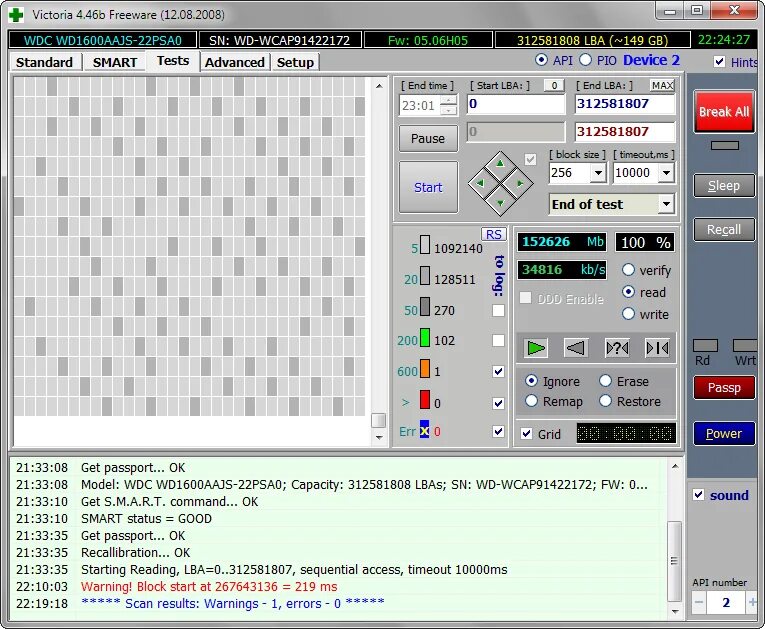The height and width of the screenshot is (629, 765).
Task: Click the blue Power button
Action: click(724, 433)
